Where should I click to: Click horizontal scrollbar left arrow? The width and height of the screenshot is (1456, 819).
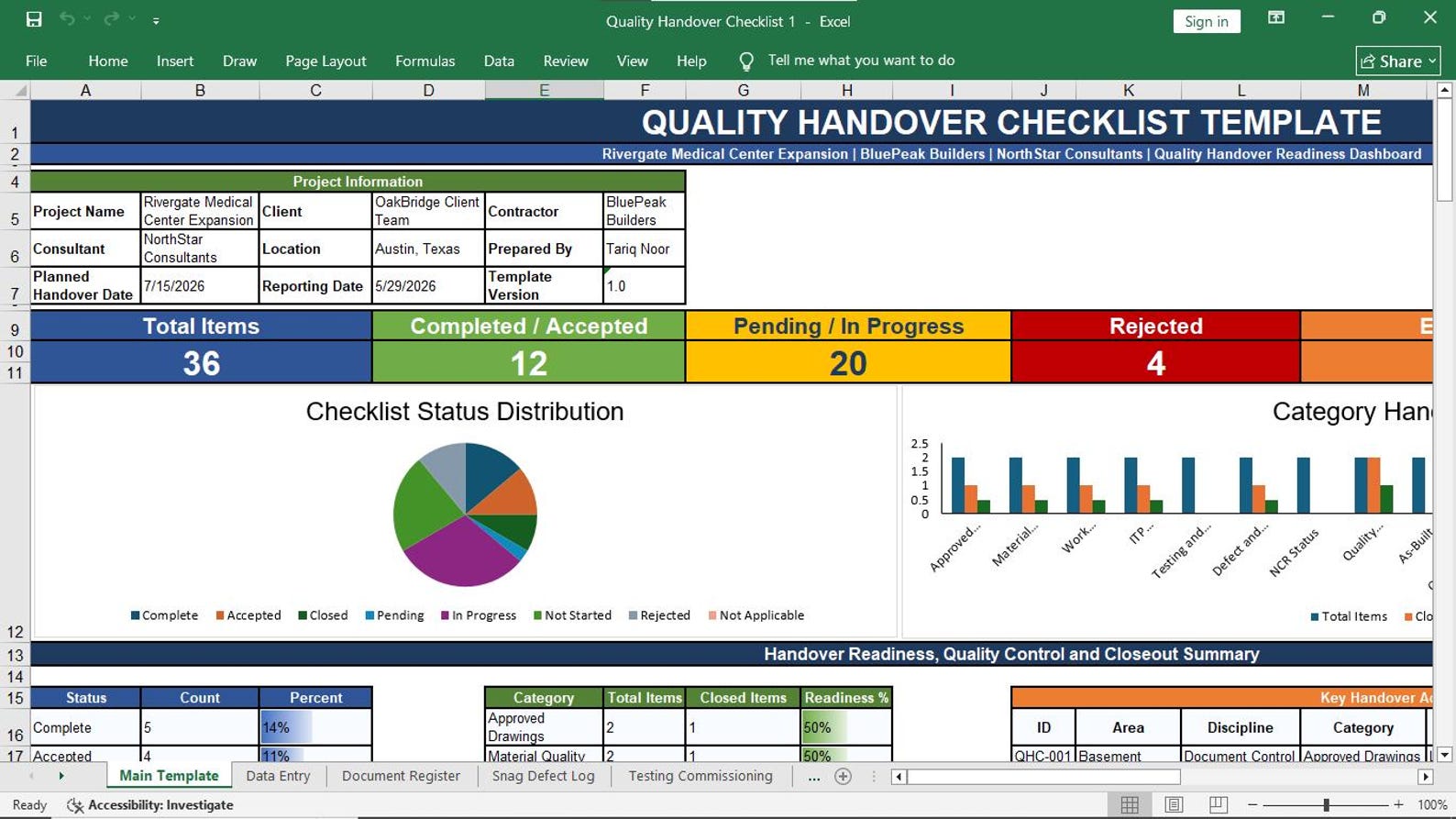[899, 777]
